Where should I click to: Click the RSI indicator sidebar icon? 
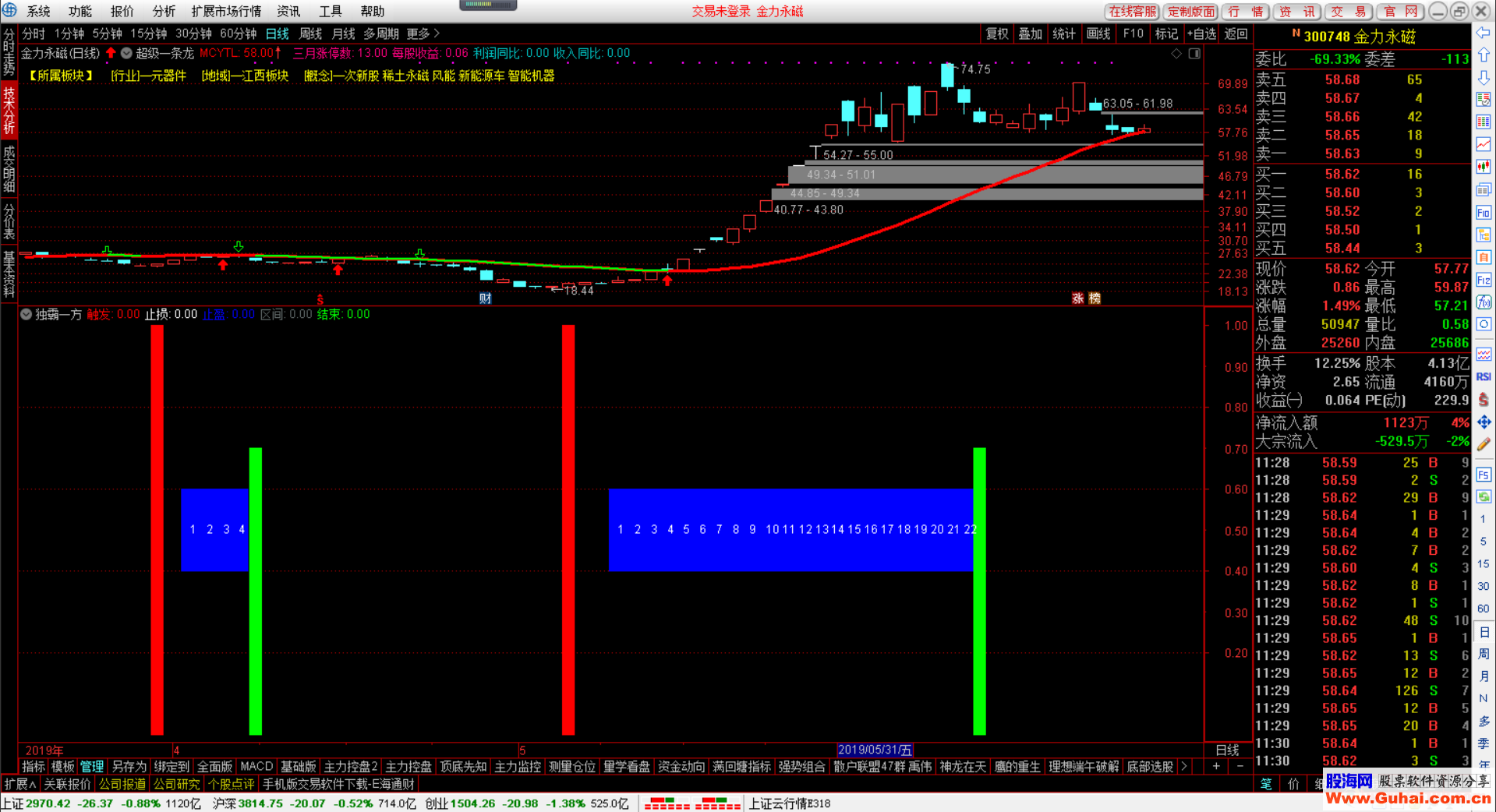[x=1483, y=376]
